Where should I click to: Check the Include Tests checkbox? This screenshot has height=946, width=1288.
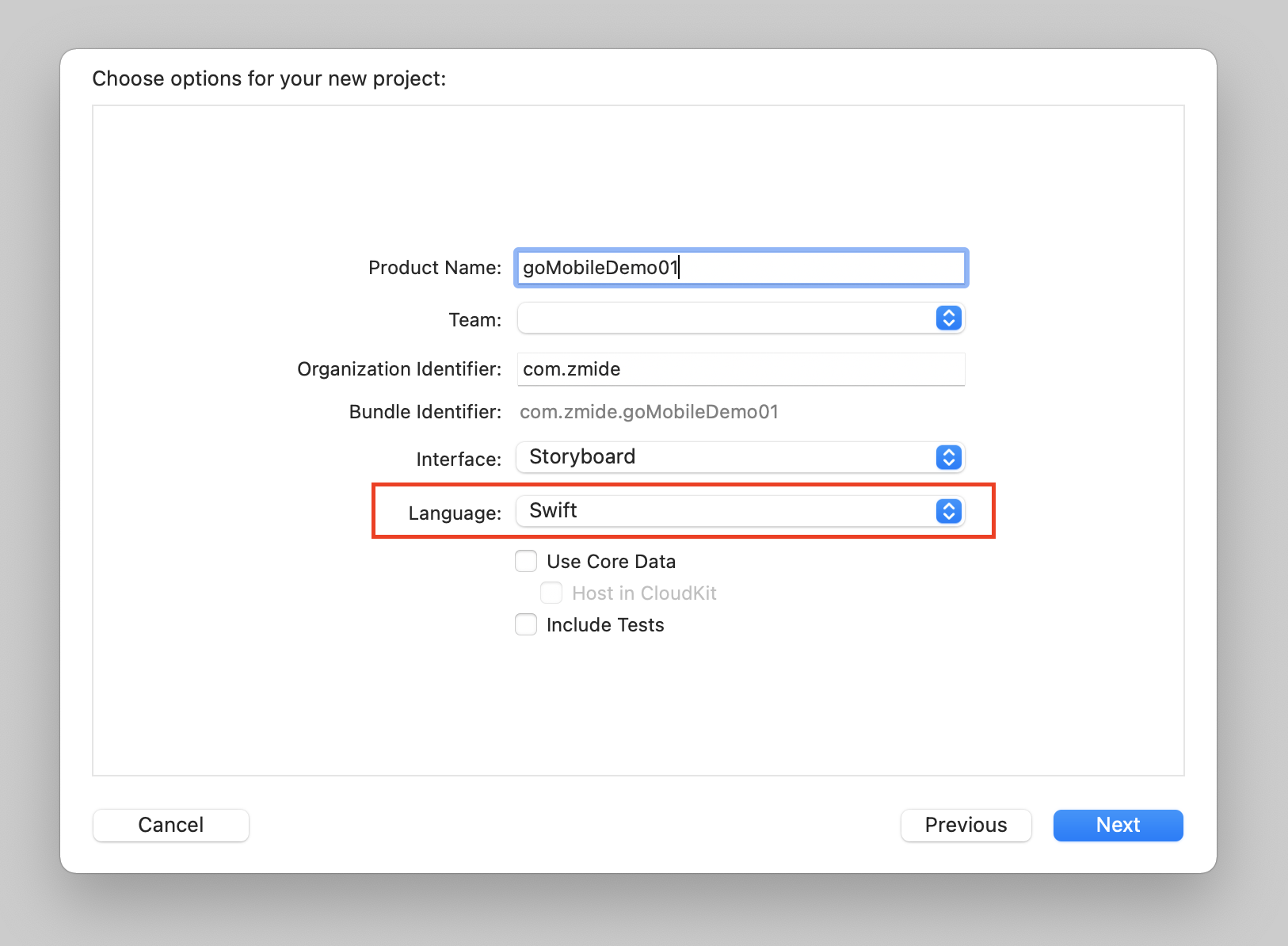pyautogui.click(x=526, y=625)
